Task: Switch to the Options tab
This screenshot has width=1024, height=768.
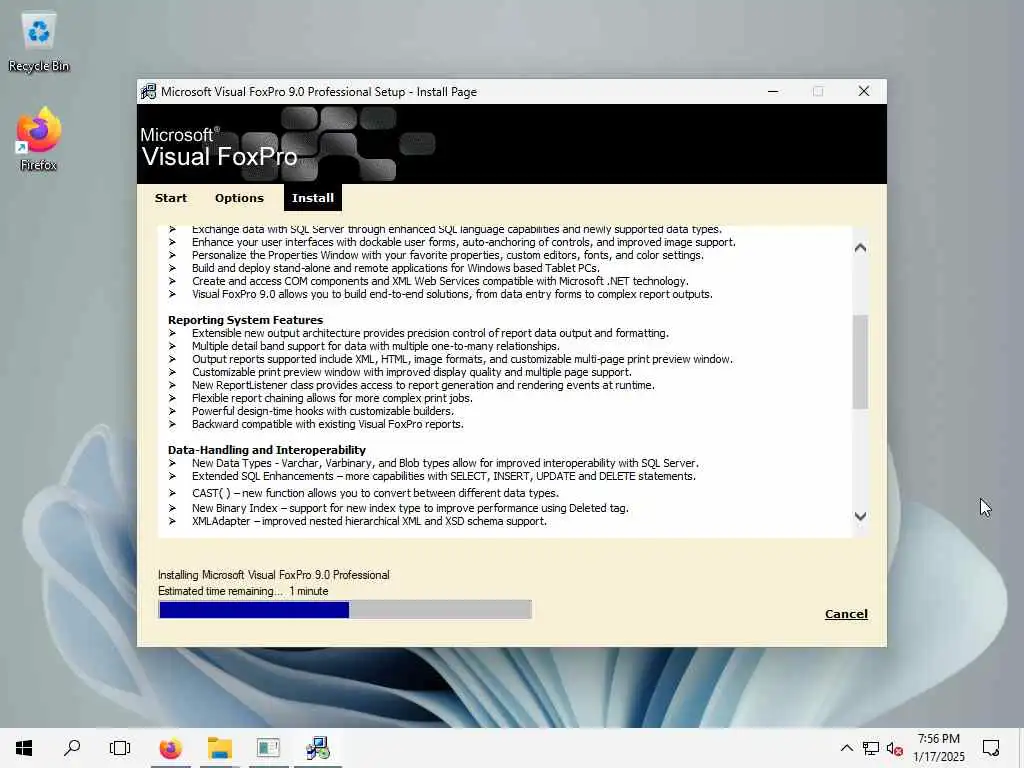Action: (x=239, y=198)
